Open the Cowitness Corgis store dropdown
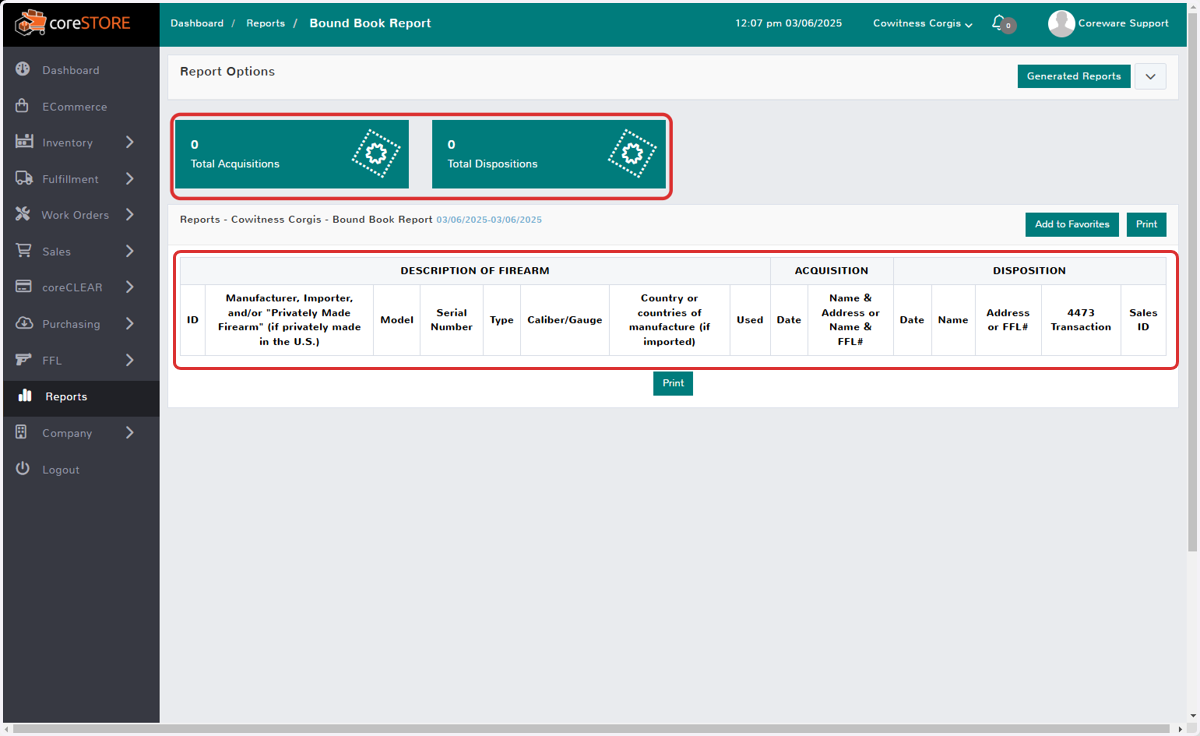The height and width of the screenshot is (736, 1200). tap(922, 23)
